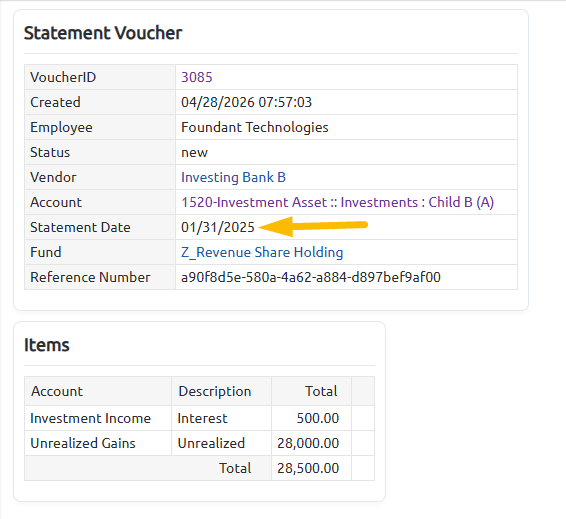Select the Vendor label cell

(x=100, y=177)
